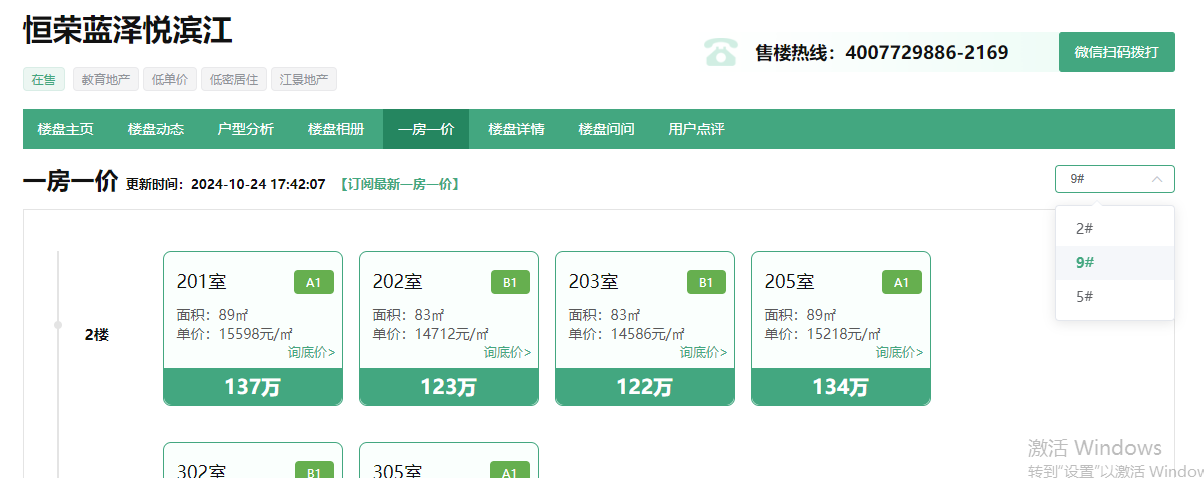Choose 2# from building dropdown list
Screen dimensions: 1204x478
pos(1114,228)
